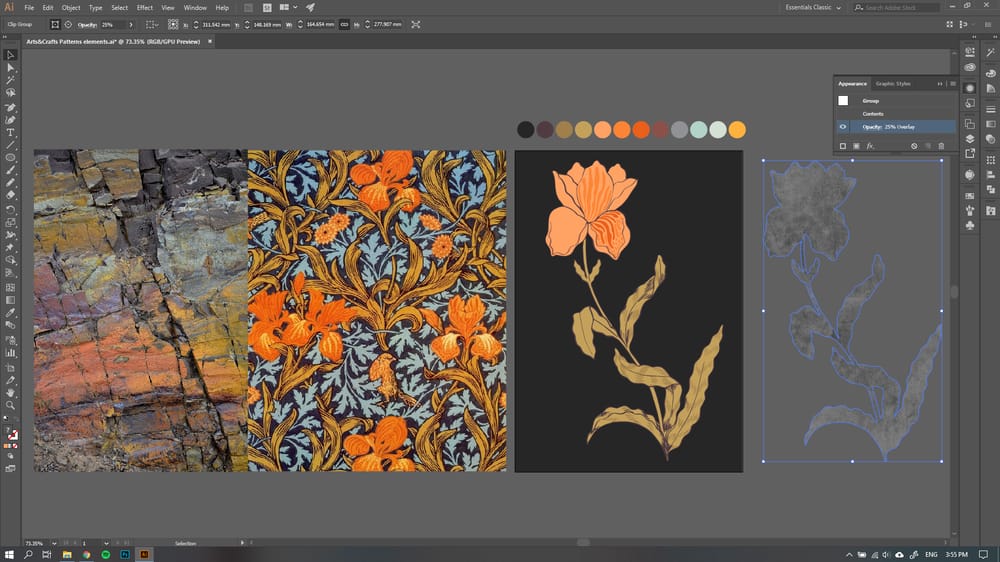Open the Effect menu
The width and height of the screenshot is (1000, 562).
(145, 8)
